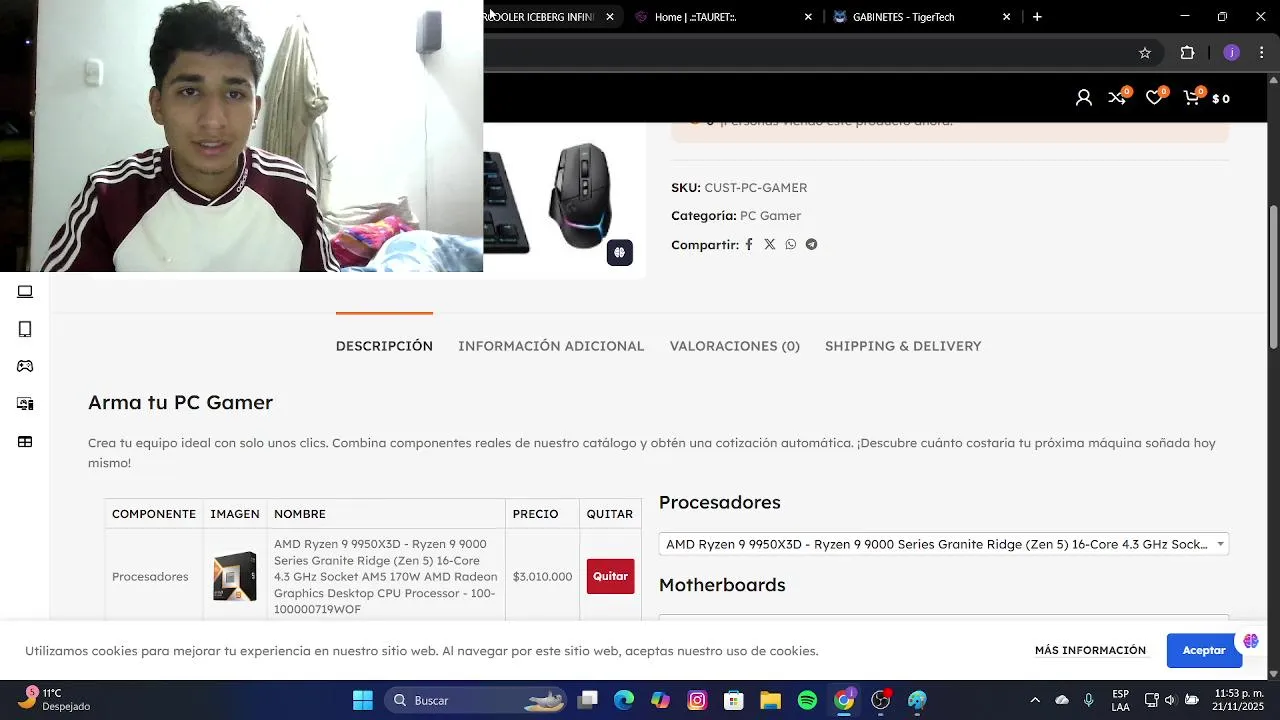The height and width of the screenshot is (720, 1280).
Task: Switch to VALORACIONES (0) tab
Action: (x=734, y=346)
